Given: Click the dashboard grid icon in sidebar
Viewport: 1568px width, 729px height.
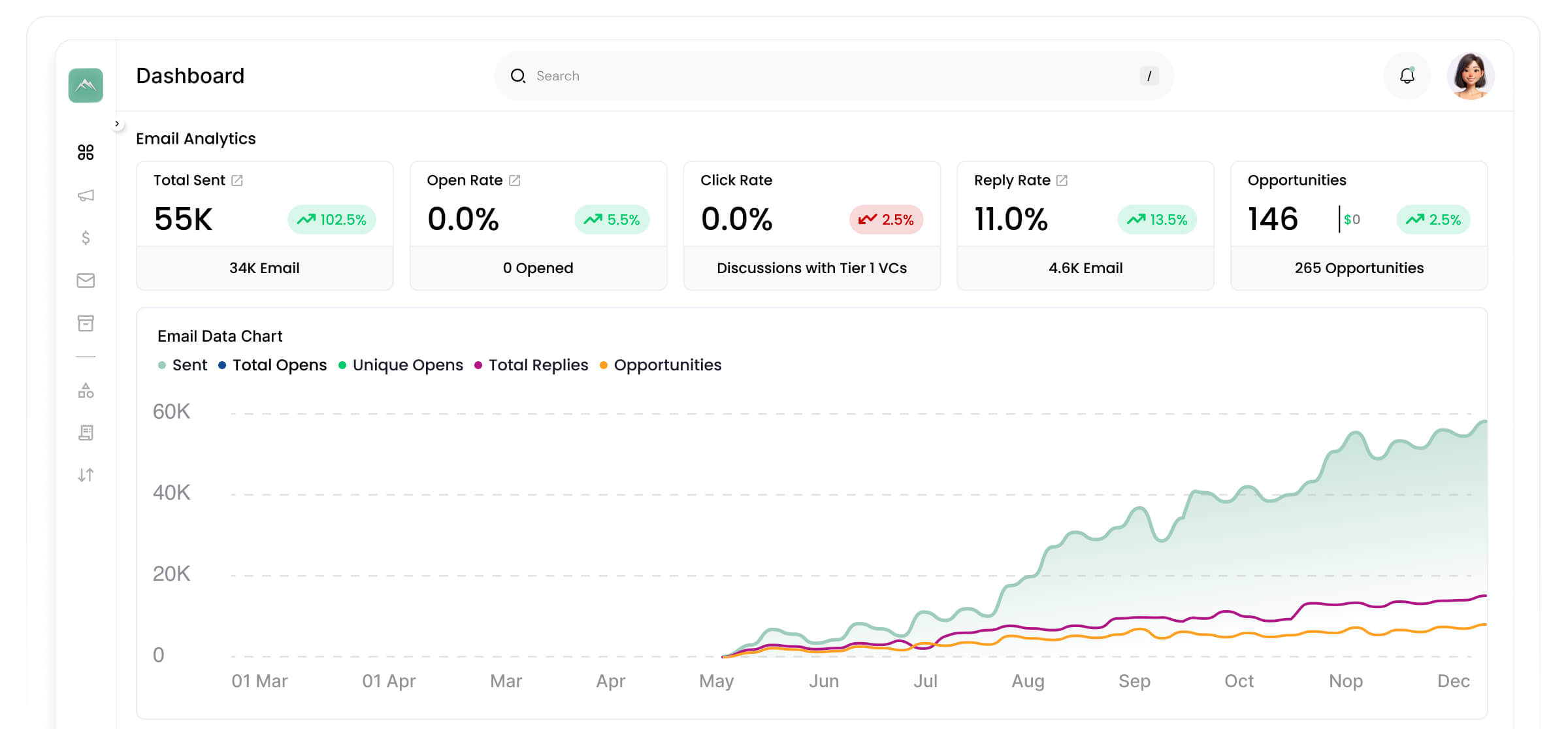Looking at the screenshot, I should click(x=86, y=152).
